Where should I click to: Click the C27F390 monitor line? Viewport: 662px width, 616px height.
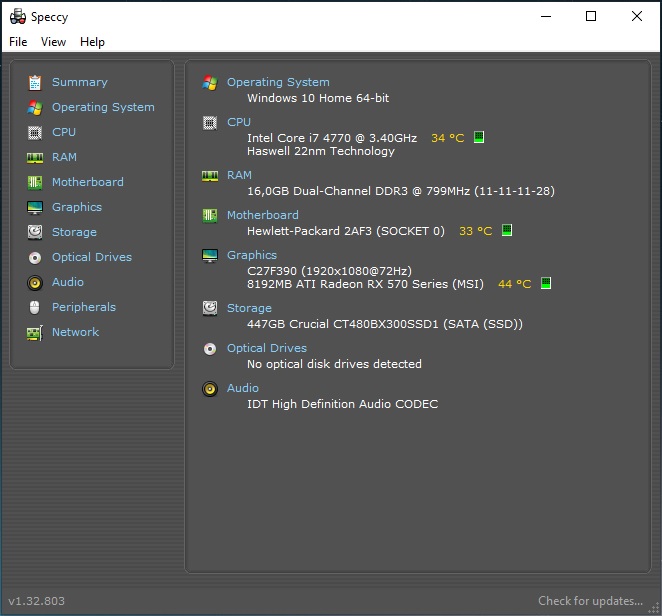pos(329,271)
